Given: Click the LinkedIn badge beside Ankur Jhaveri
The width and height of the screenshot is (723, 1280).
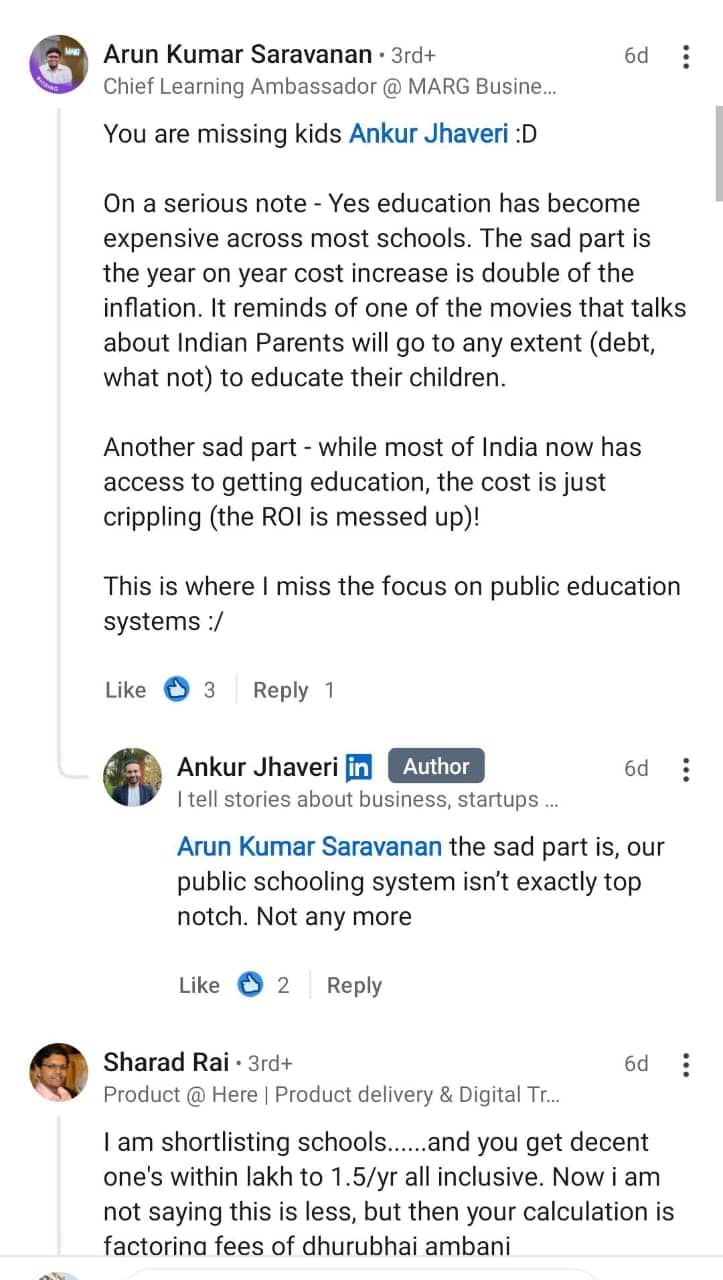Looking at the screenshot, I should (x=358, y=767).
